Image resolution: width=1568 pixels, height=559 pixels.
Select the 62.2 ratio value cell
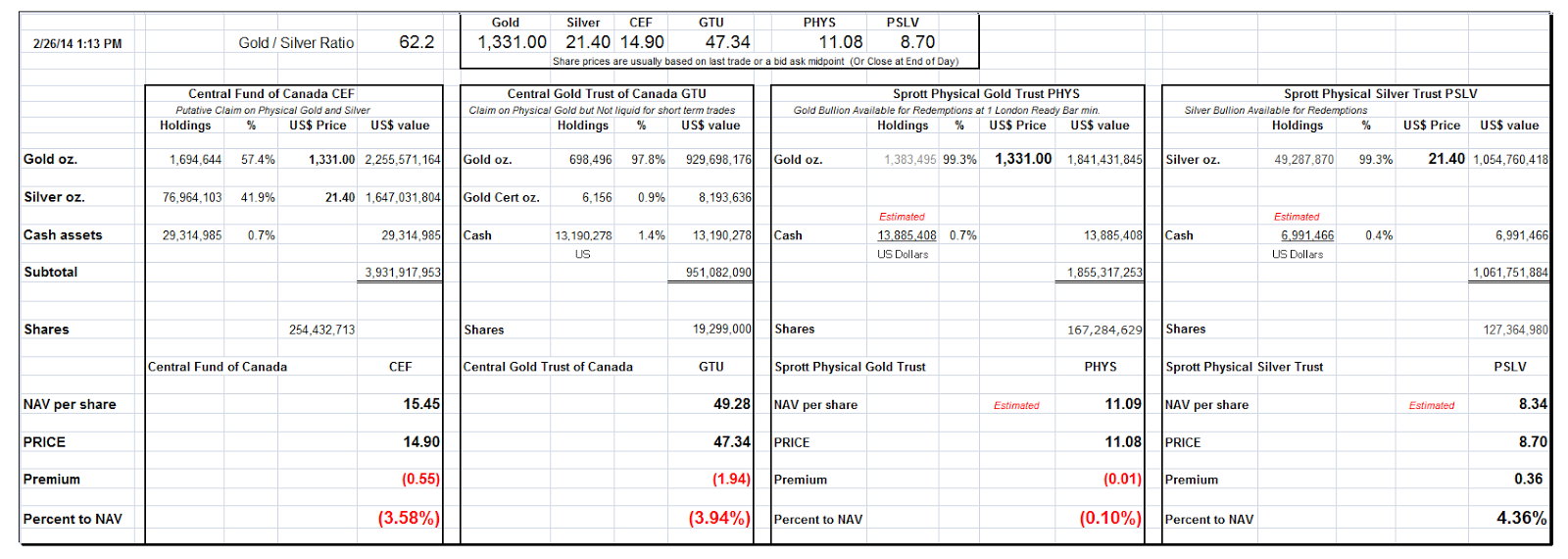coord(416,42)
